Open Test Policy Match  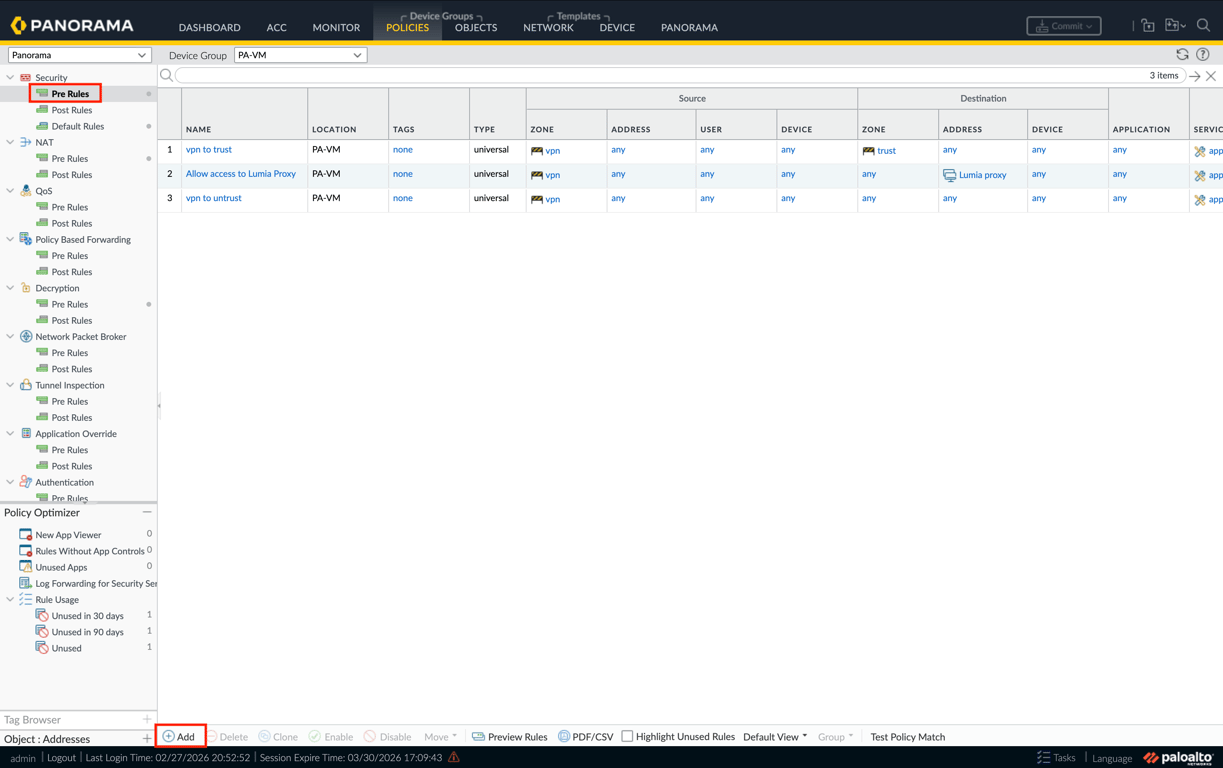click(908, 737)
